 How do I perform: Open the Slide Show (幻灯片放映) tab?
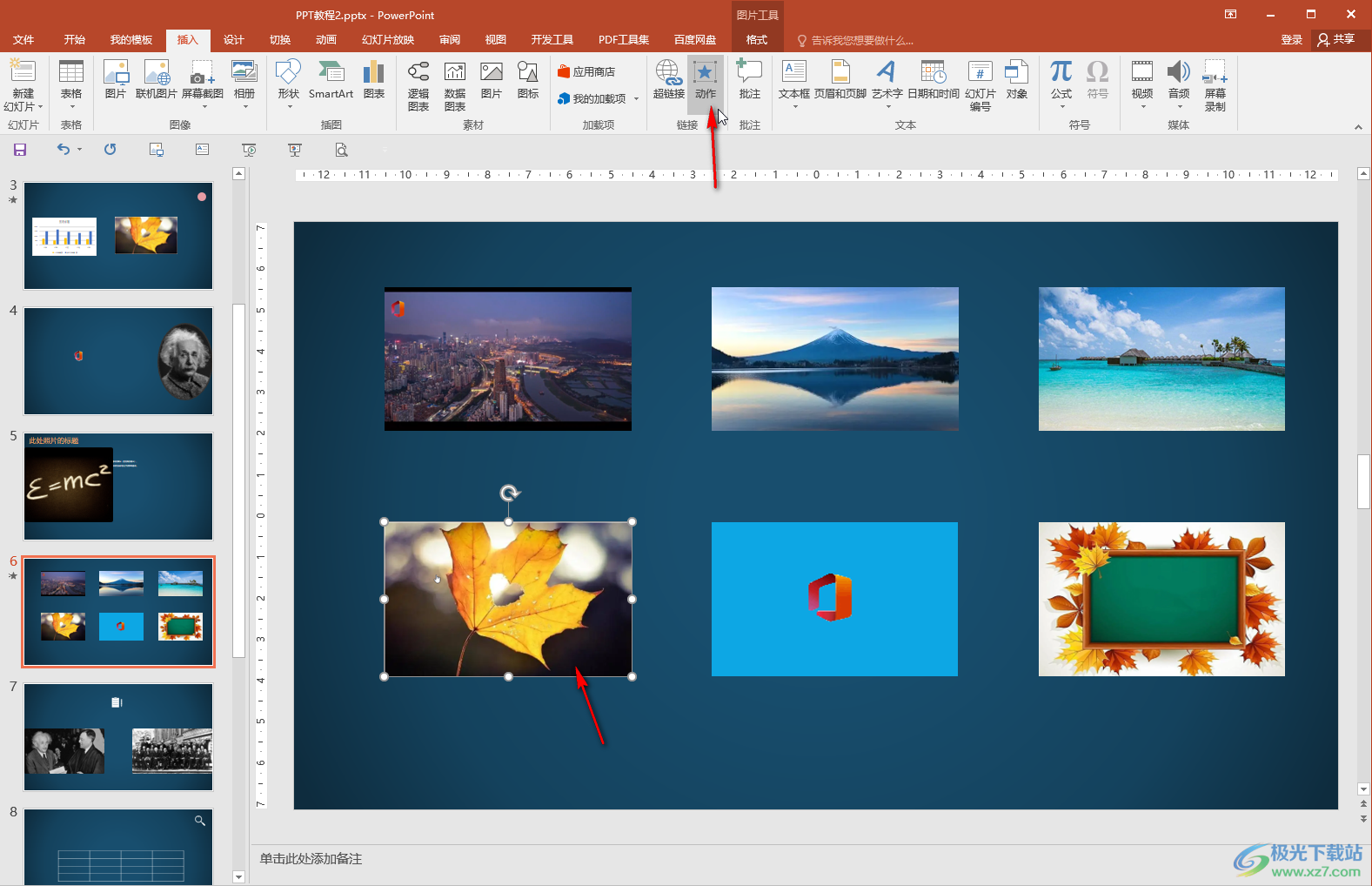[x=388, y=40]
